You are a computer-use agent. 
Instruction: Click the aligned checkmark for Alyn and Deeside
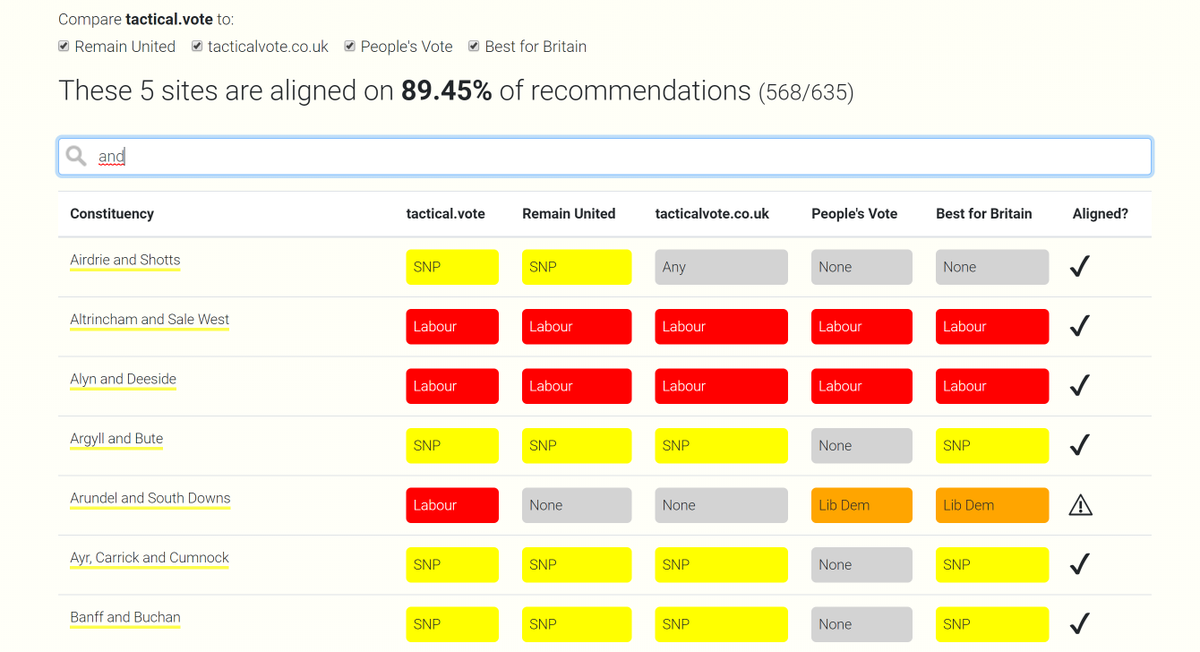(x=1079, y=386)
